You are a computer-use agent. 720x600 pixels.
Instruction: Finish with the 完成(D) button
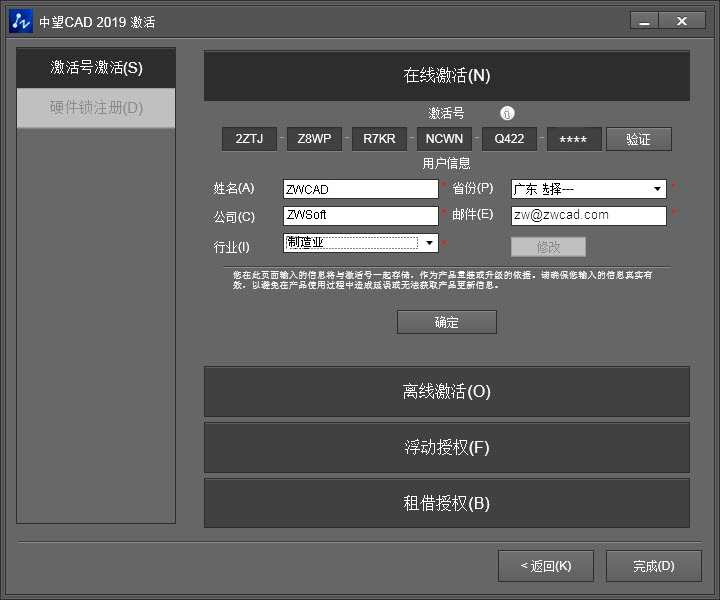[654, 566]
